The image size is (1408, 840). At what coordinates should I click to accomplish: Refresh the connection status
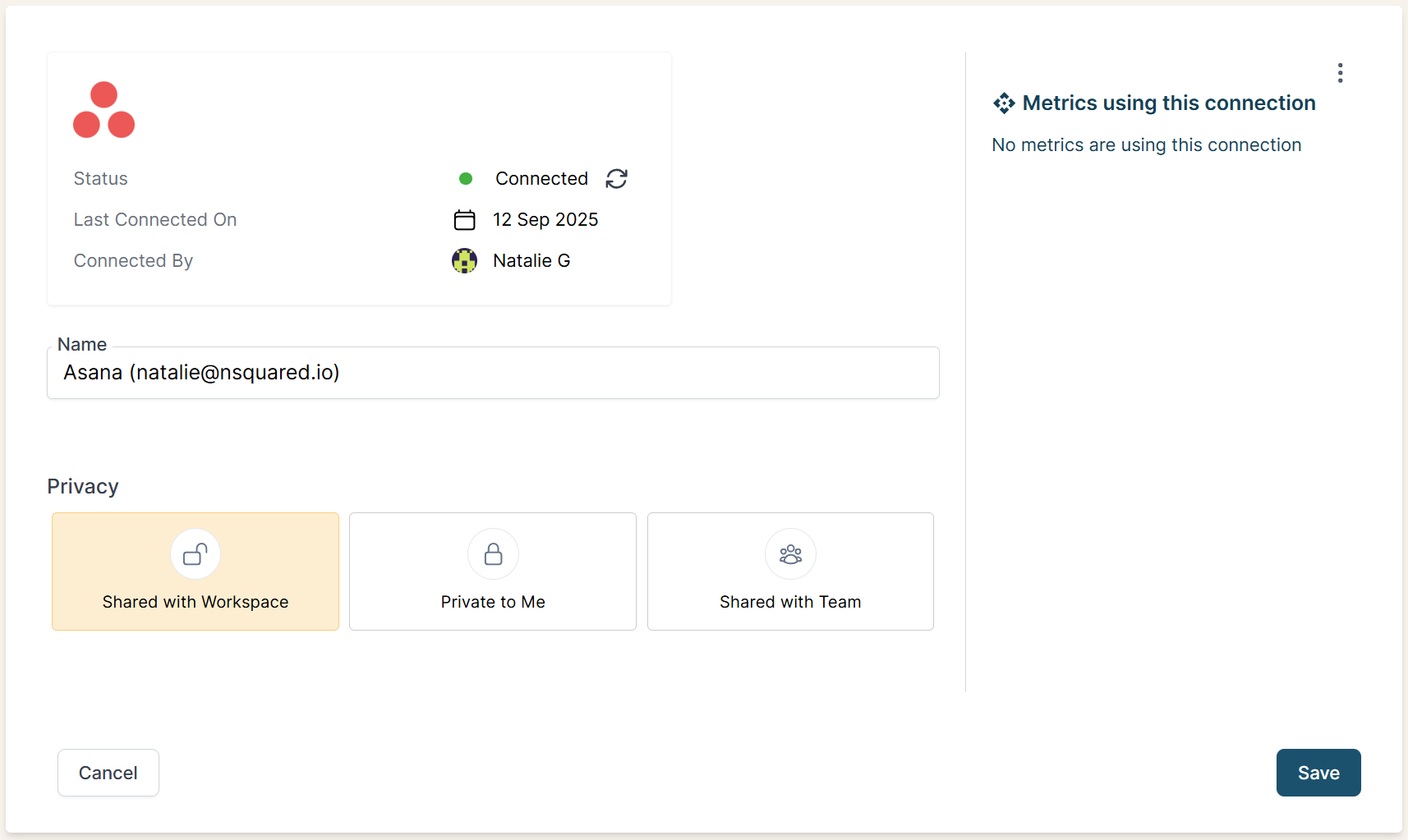[x=616, y=178]
